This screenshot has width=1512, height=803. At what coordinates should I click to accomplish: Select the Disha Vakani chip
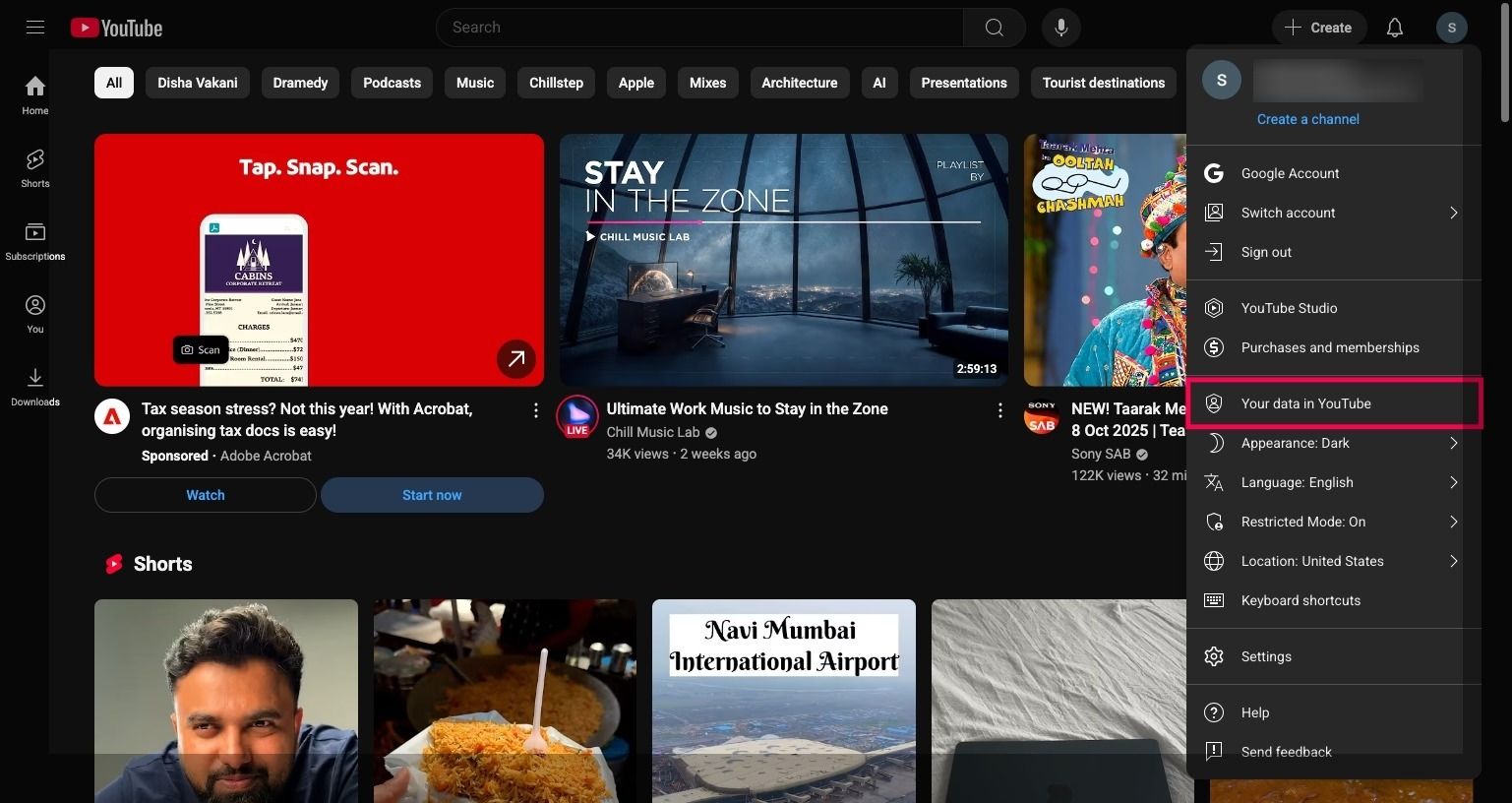coord(198,83)
